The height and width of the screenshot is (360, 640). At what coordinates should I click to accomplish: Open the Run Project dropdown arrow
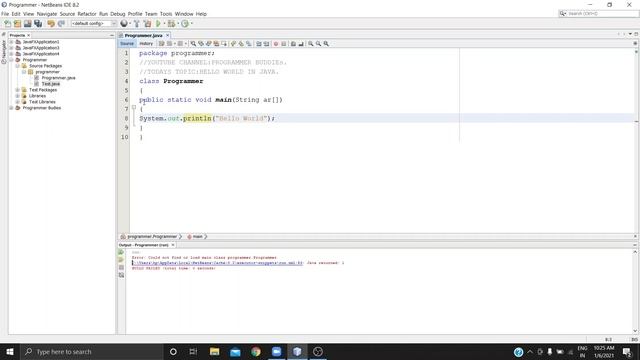(x=164, y=24)
